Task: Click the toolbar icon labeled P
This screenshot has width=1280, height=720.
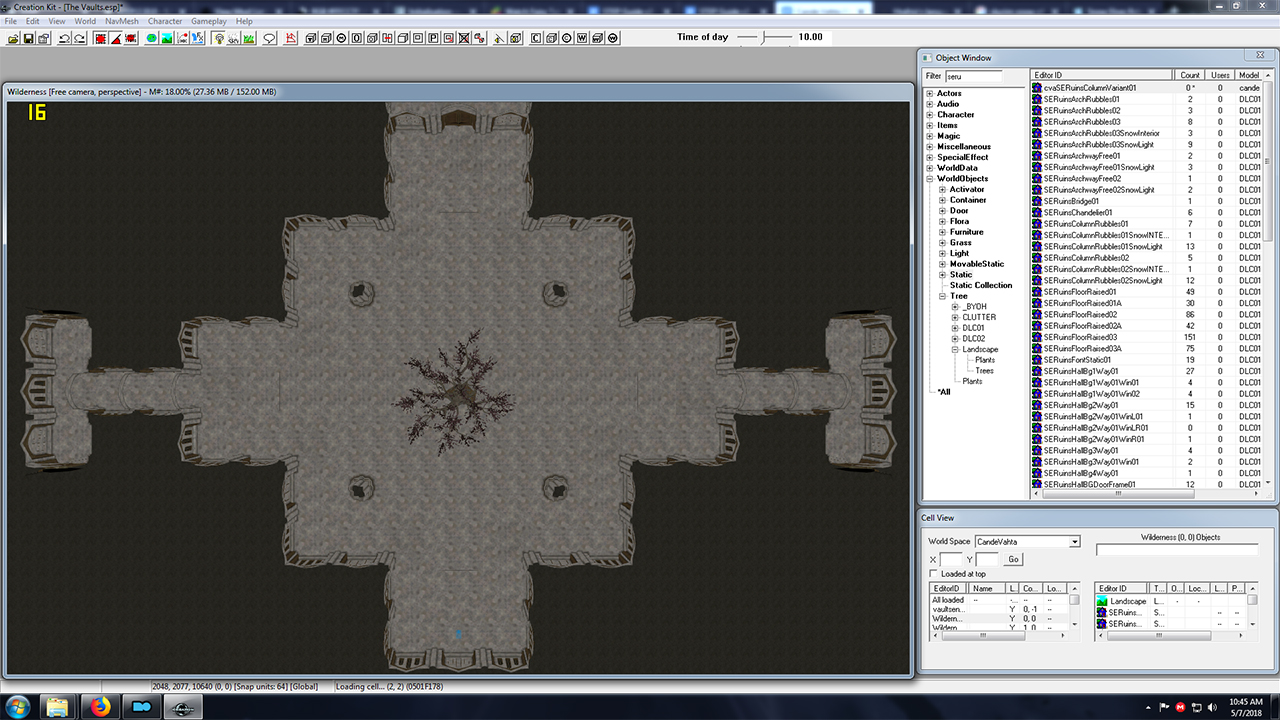Action: click(433, 38)
